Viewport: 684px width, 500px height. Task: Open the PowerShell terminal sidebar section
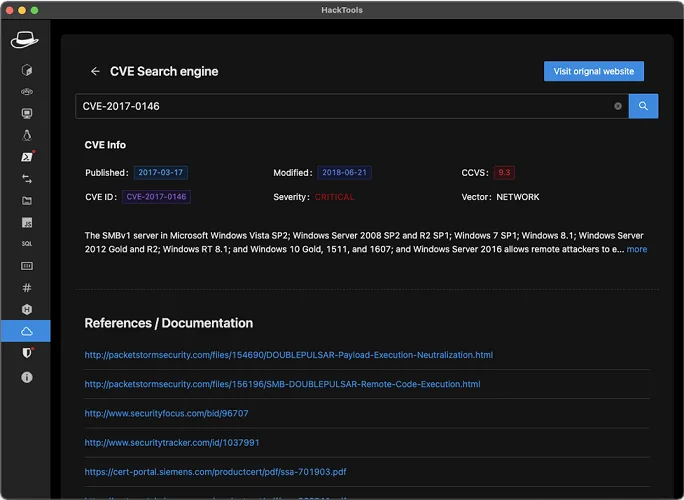tap(27, 157)
